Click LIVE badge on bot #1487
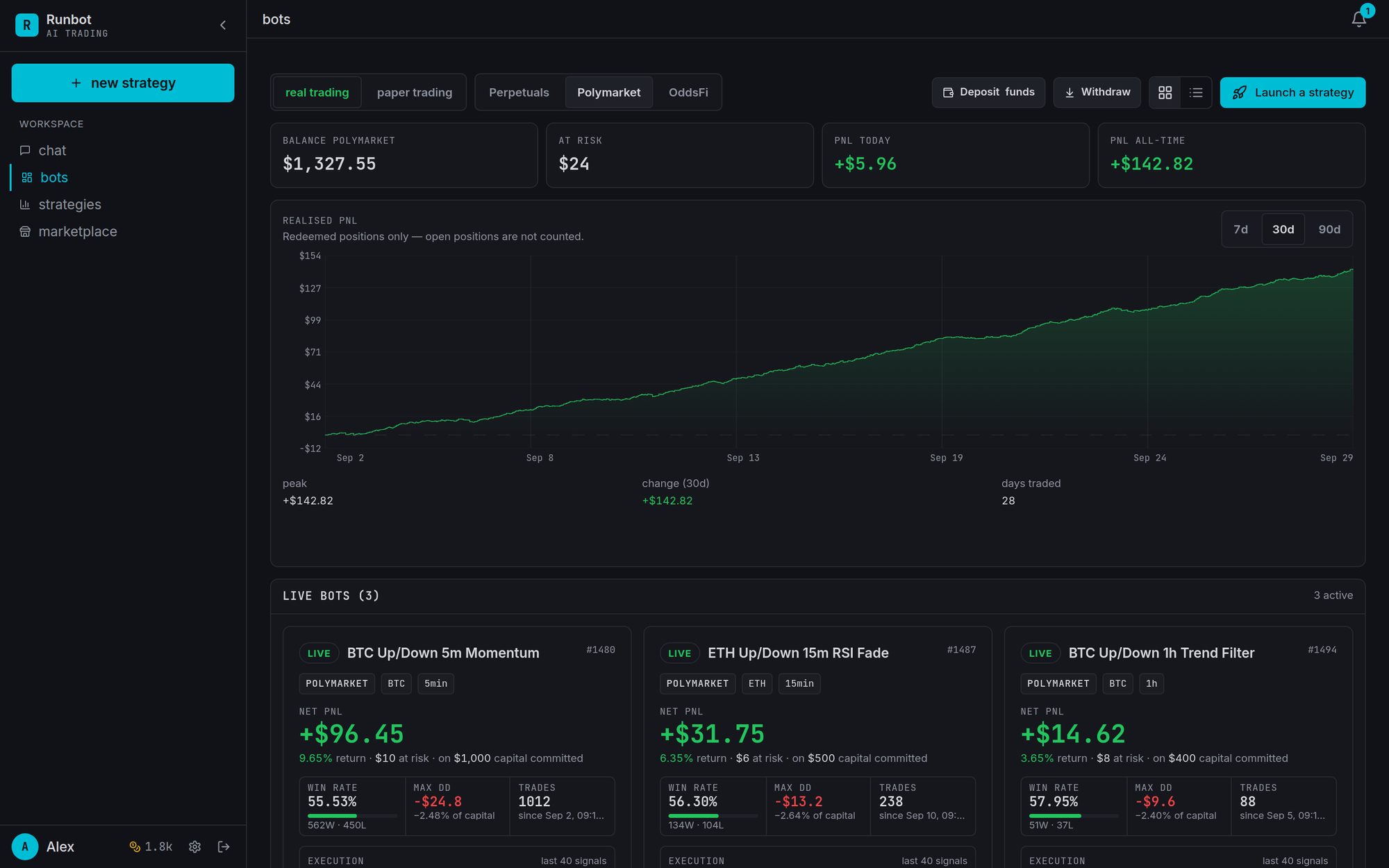The height and width of the screenshot is (868, 1389). pos(679,653)
